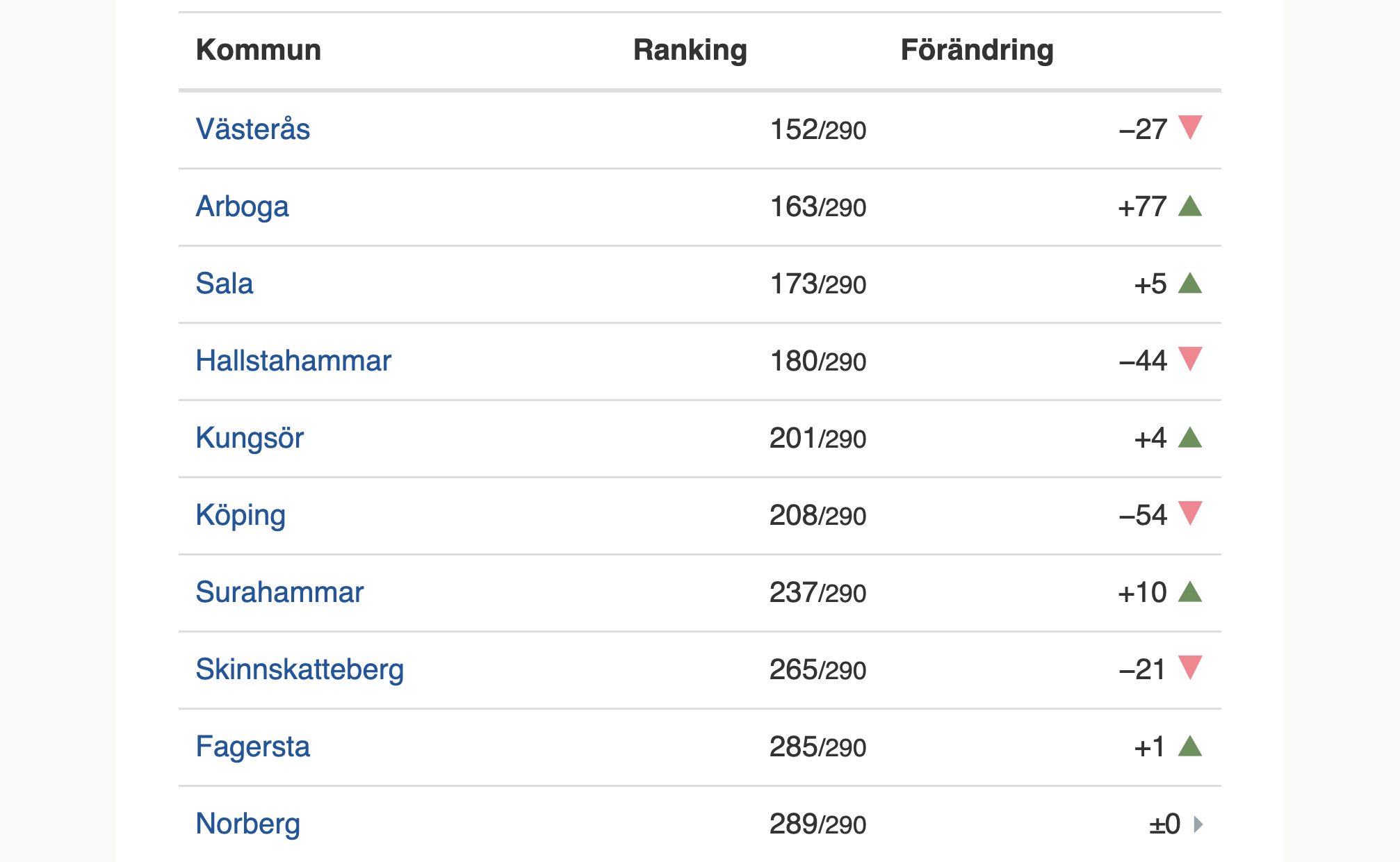Click the Surahammar link
1400x862 pixels.
pos(279,592)
